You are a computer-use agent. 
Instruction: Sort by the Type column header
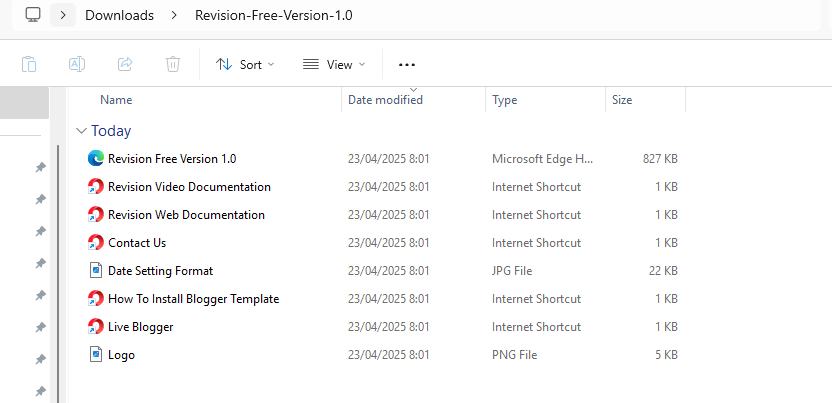coord(505,100)
